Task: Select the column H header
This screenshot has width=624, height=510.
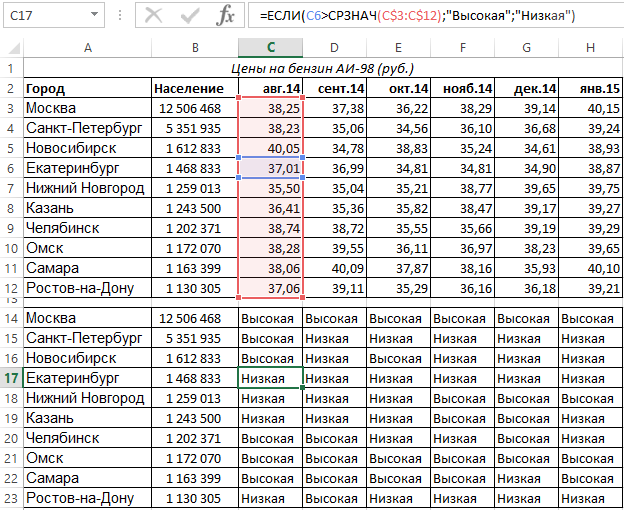Action: point(590,47)
